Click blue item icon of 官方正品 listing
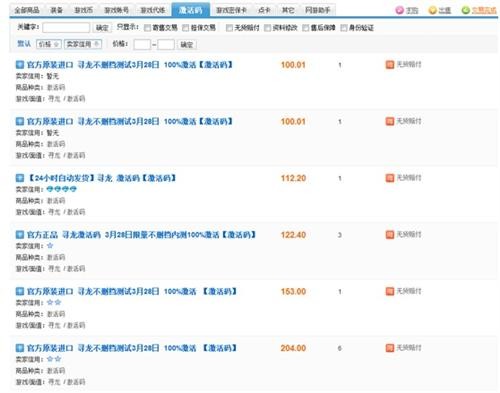This screenshot has height=393, width=500. coord(20,235)
